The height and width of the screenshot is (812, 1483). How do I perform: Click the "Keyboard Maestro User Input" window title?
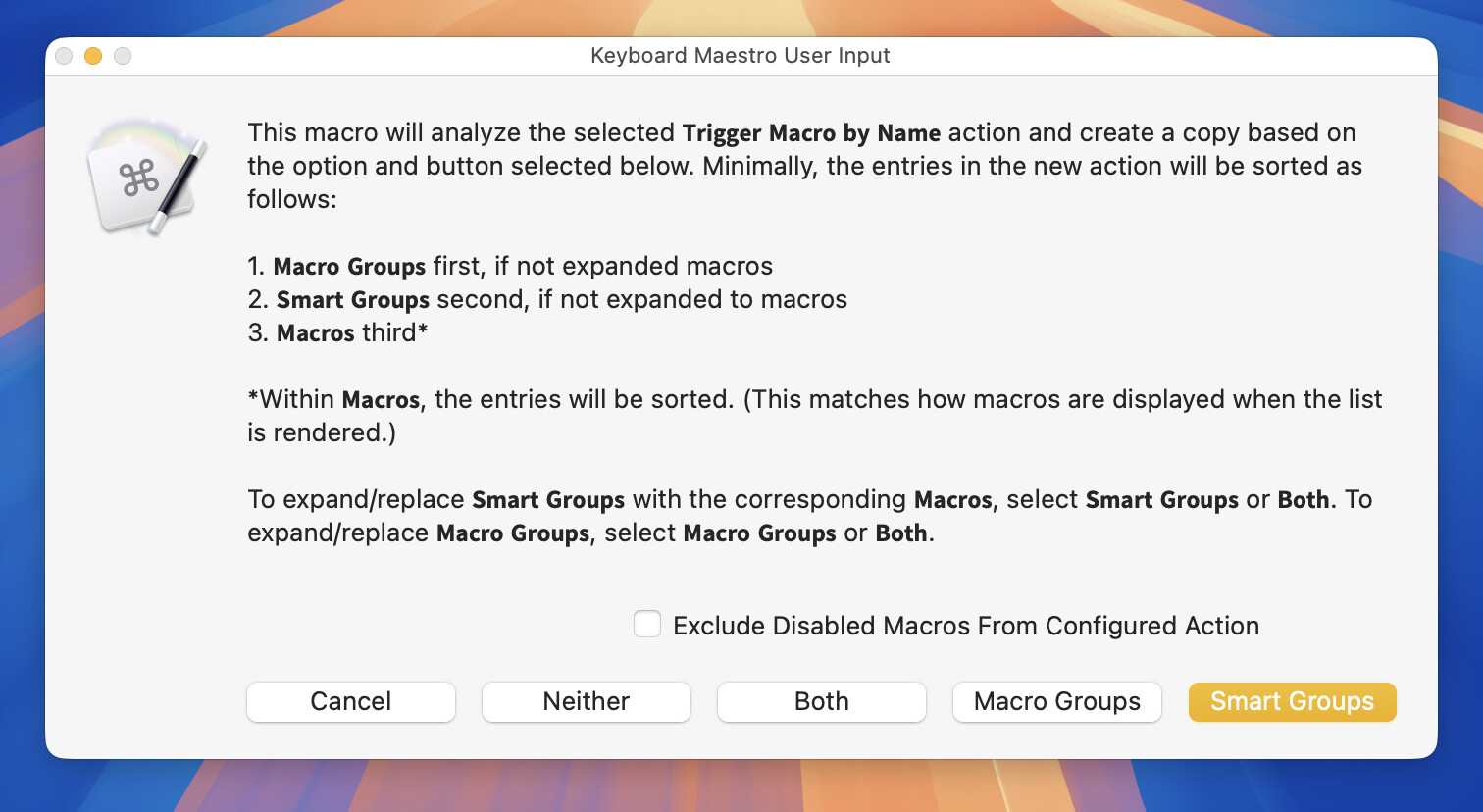click(x=741, y=56)
